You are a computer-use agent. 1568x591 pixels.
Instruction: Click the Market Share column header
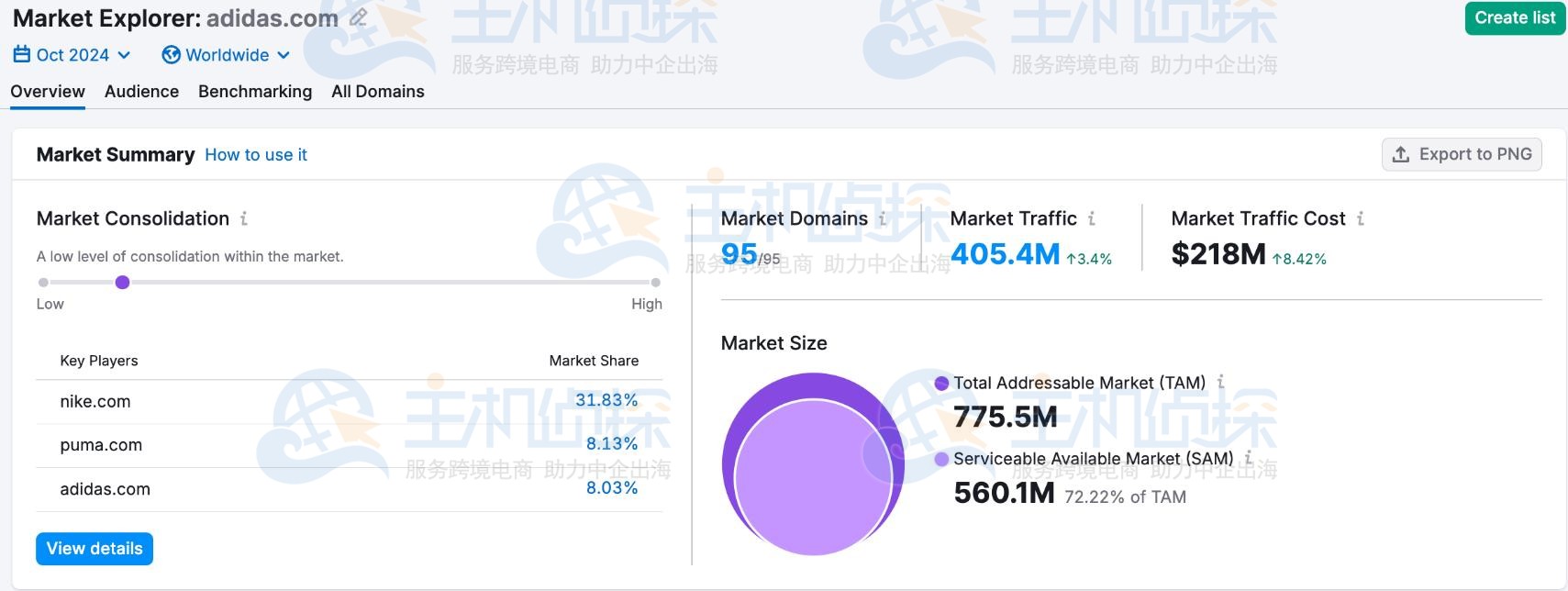pos(594,361)
